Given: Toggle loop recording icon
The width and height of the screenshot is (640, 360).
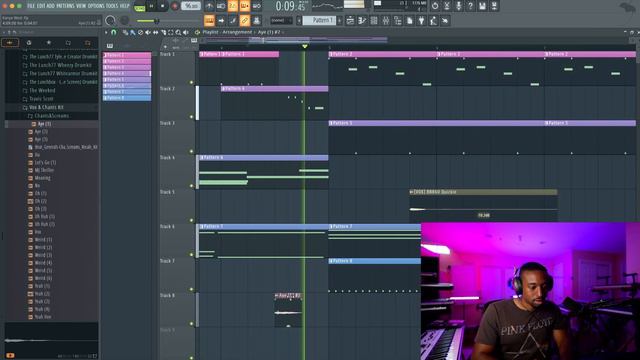Looking at the screenshot, I should click(x=256, y=6).
